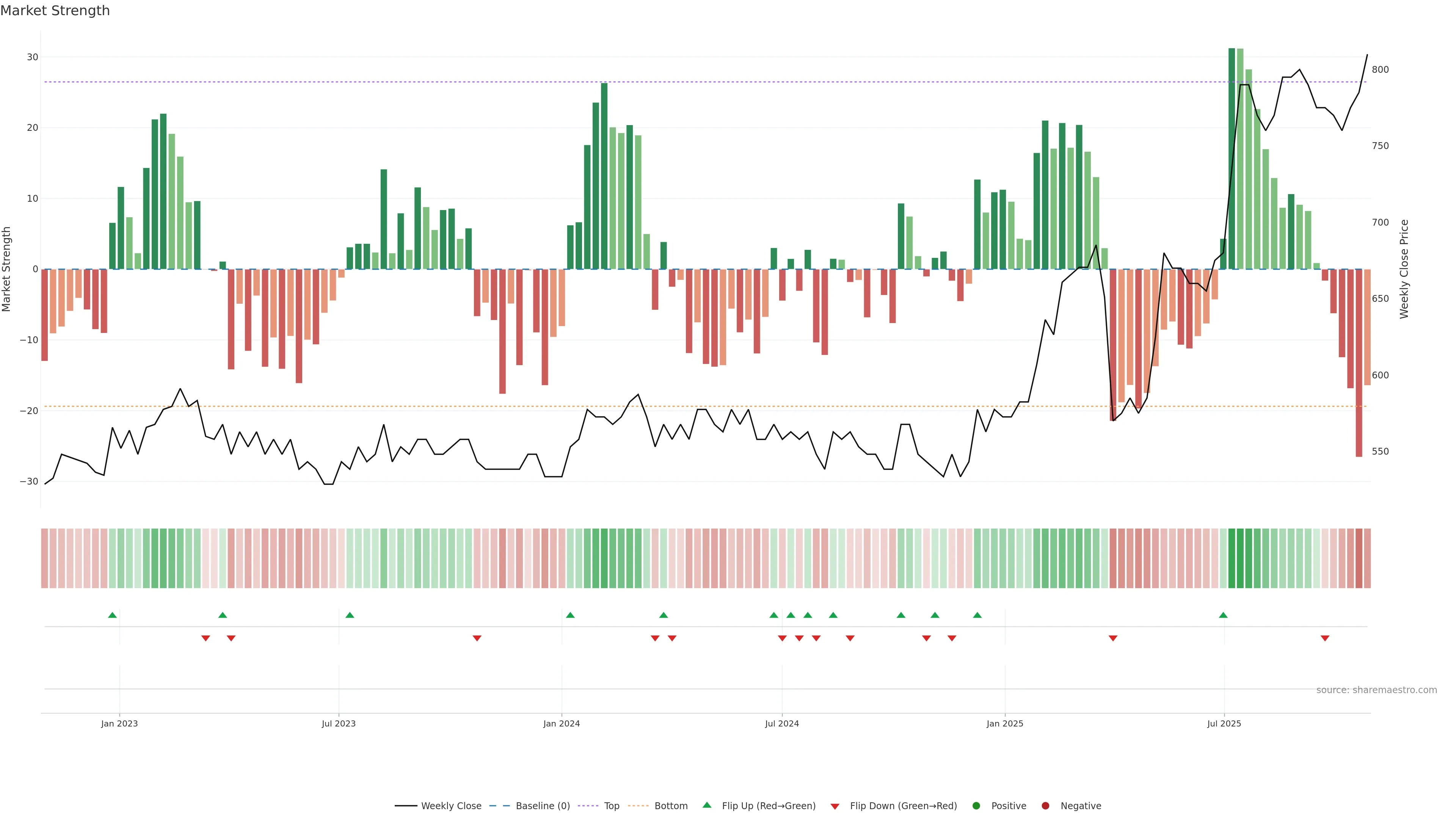
Task: Click the Market Strength chart title
Action: pyautogui.click(x=55, y=11)
